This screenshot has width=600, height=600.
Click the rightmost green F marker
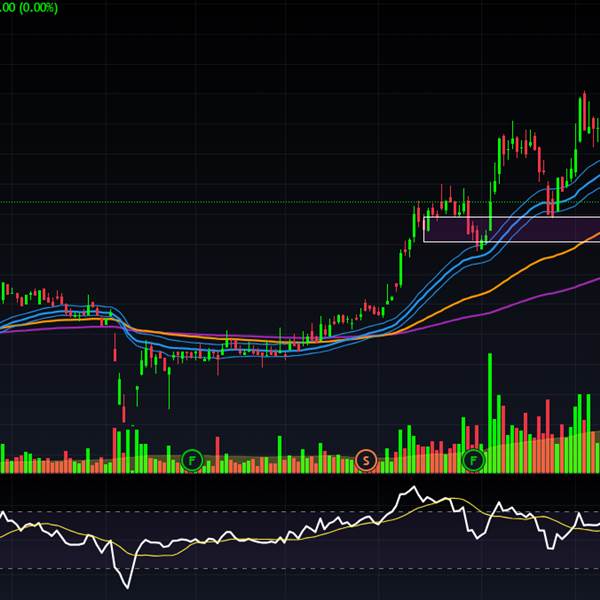click(x=474, y=461)
